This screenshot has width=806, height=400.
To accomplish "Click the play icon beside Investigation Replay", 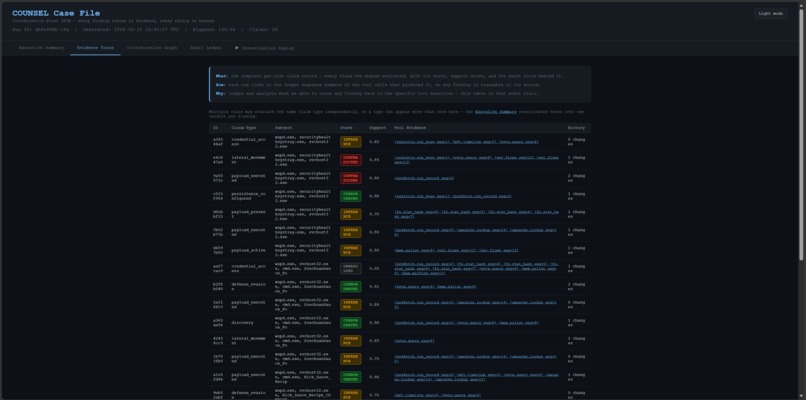I will pyautogui.click(x=237, y=48).
